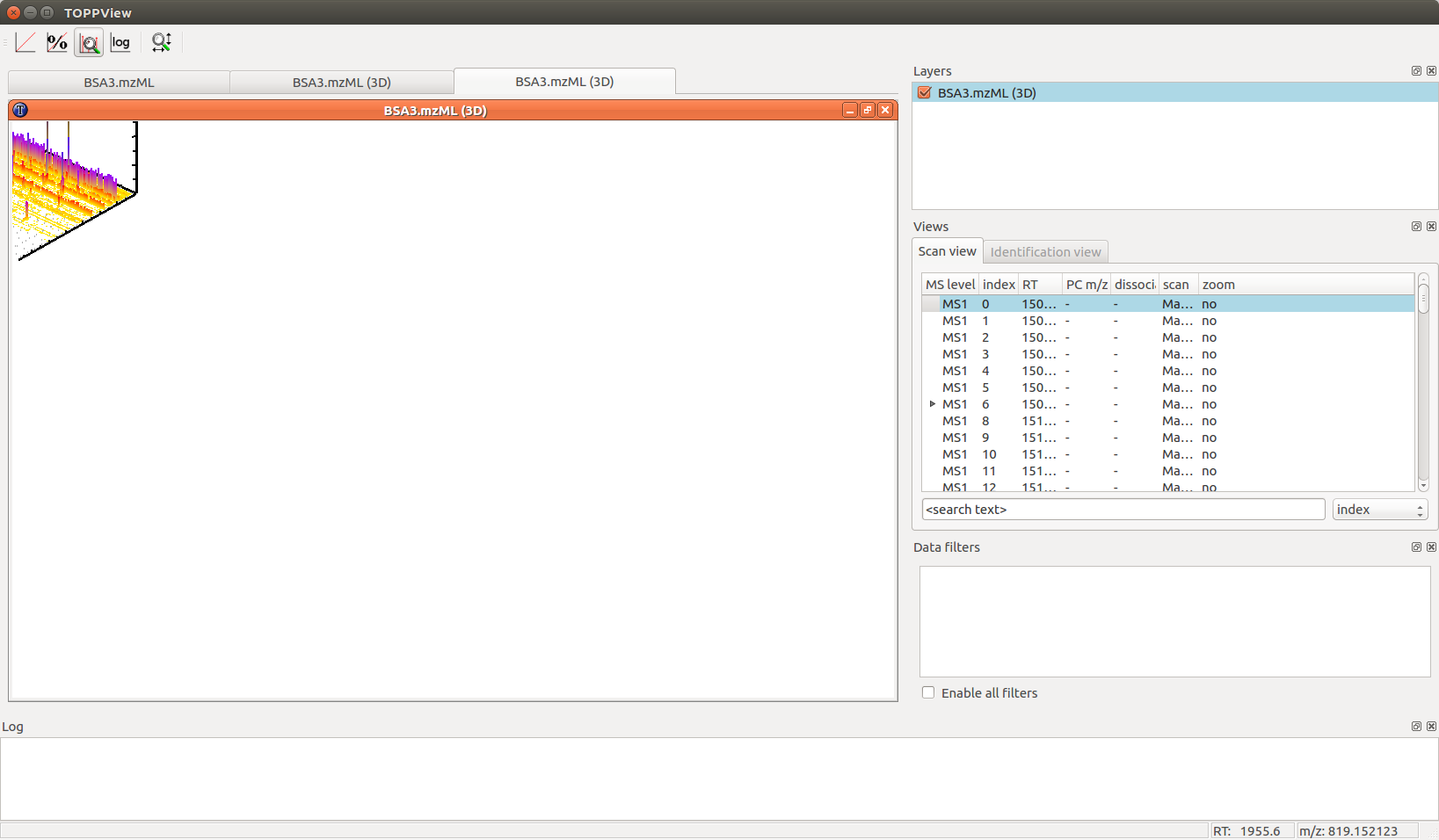
Task: Switch to the Identification view tab
Action: [x=1045, y=251]
